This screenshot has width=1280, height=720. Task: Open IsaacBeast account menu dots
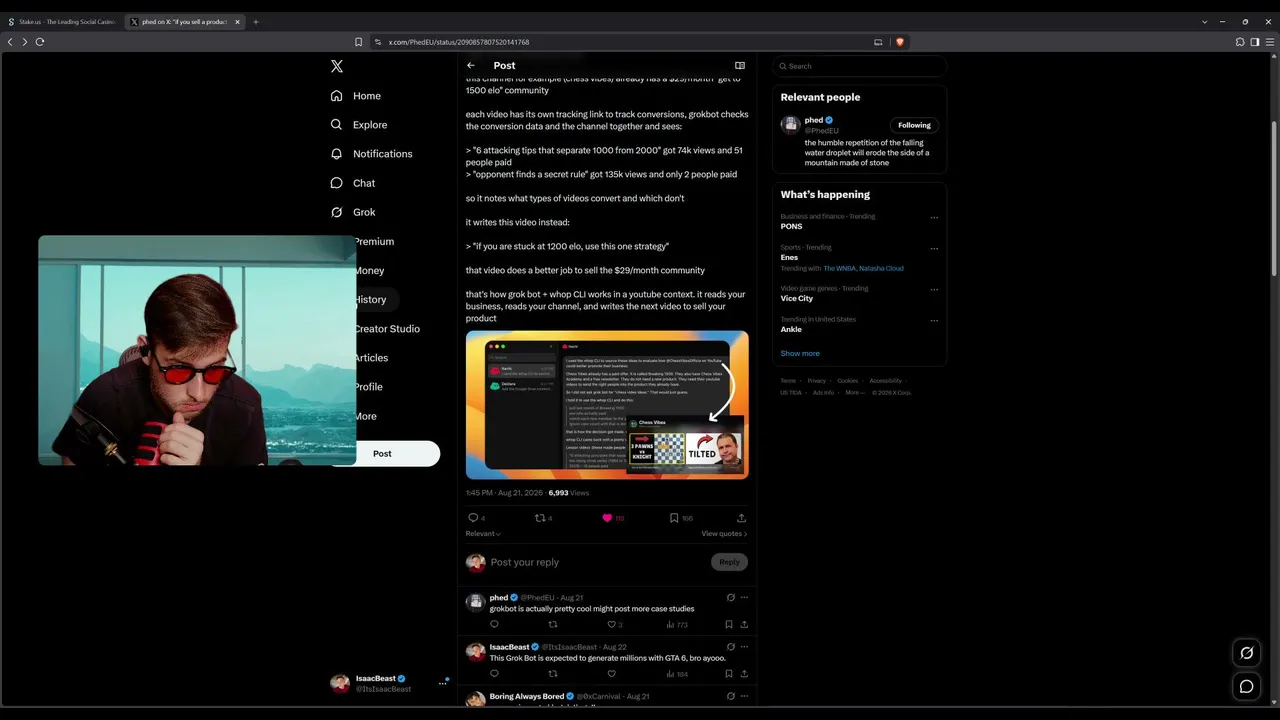(x=442, y=683)
